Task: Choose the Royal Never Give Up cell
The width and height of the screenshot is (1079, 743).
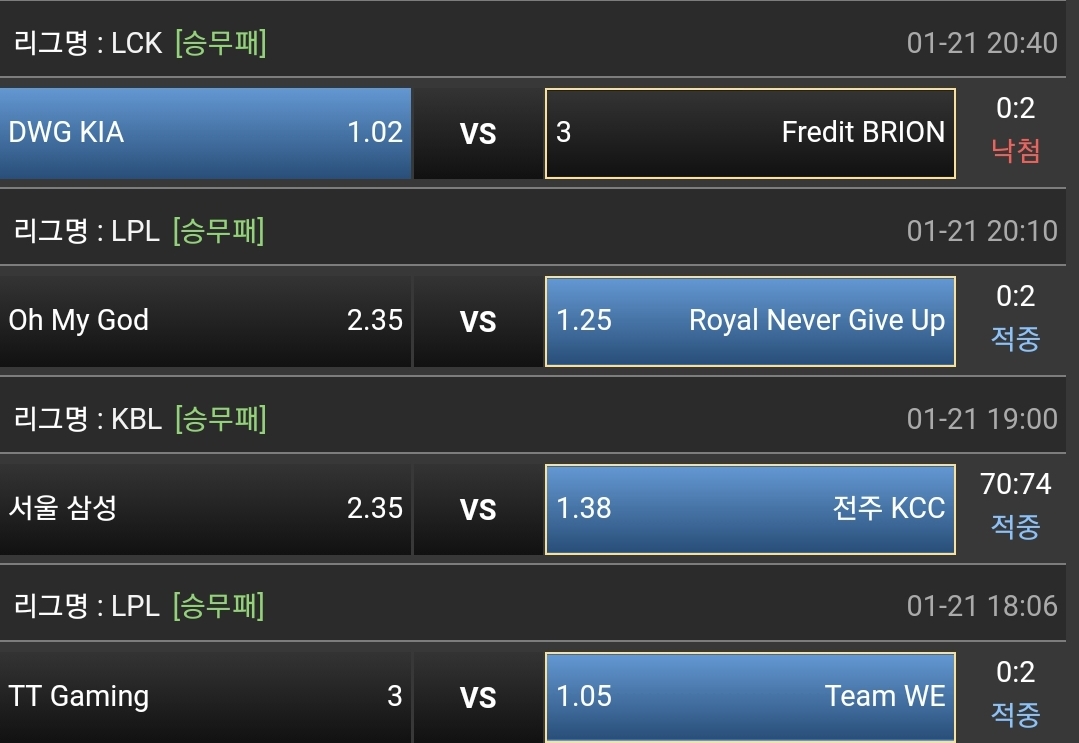Action: 750,321
